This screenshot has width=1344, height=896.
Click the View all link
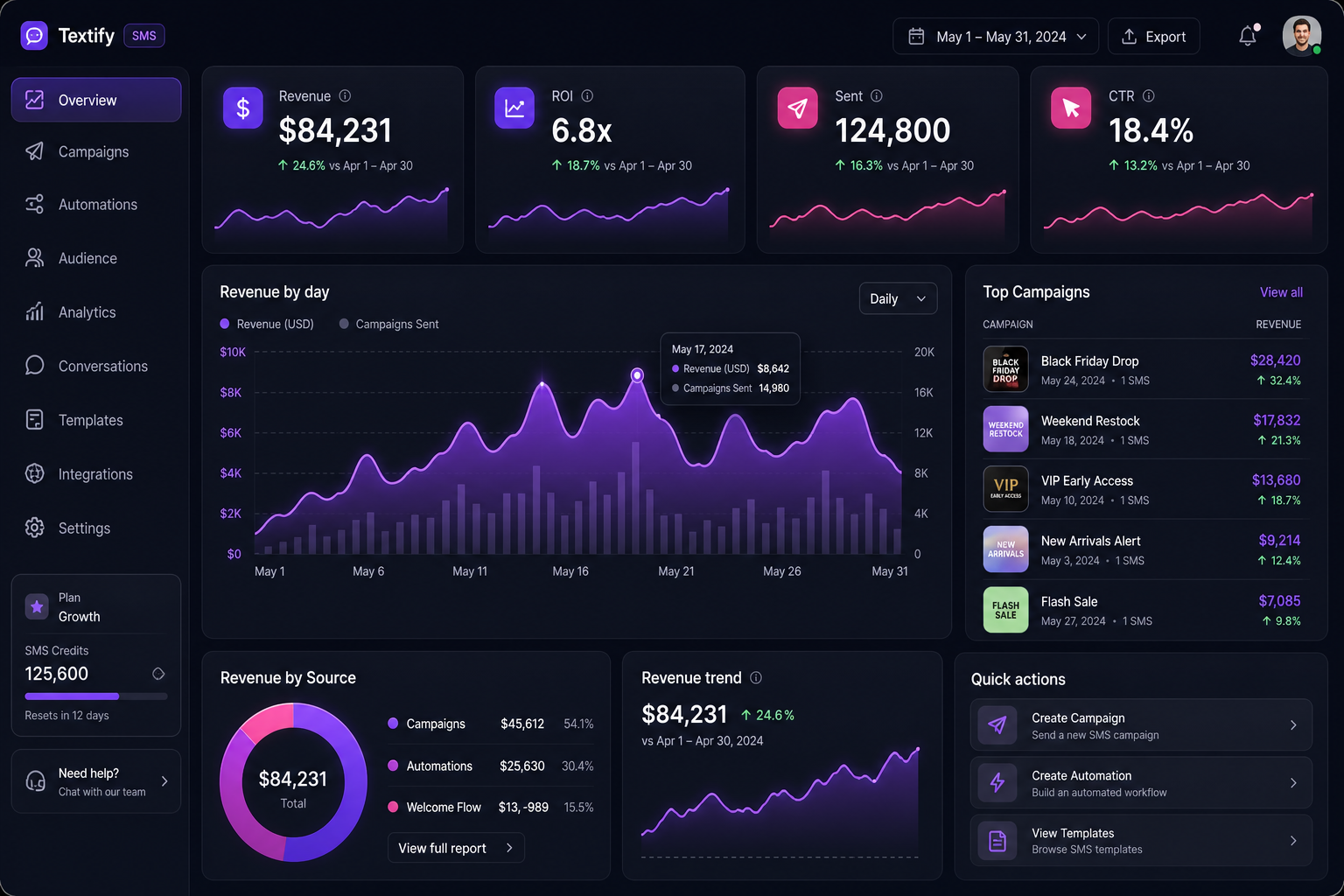coord(1281,292)
